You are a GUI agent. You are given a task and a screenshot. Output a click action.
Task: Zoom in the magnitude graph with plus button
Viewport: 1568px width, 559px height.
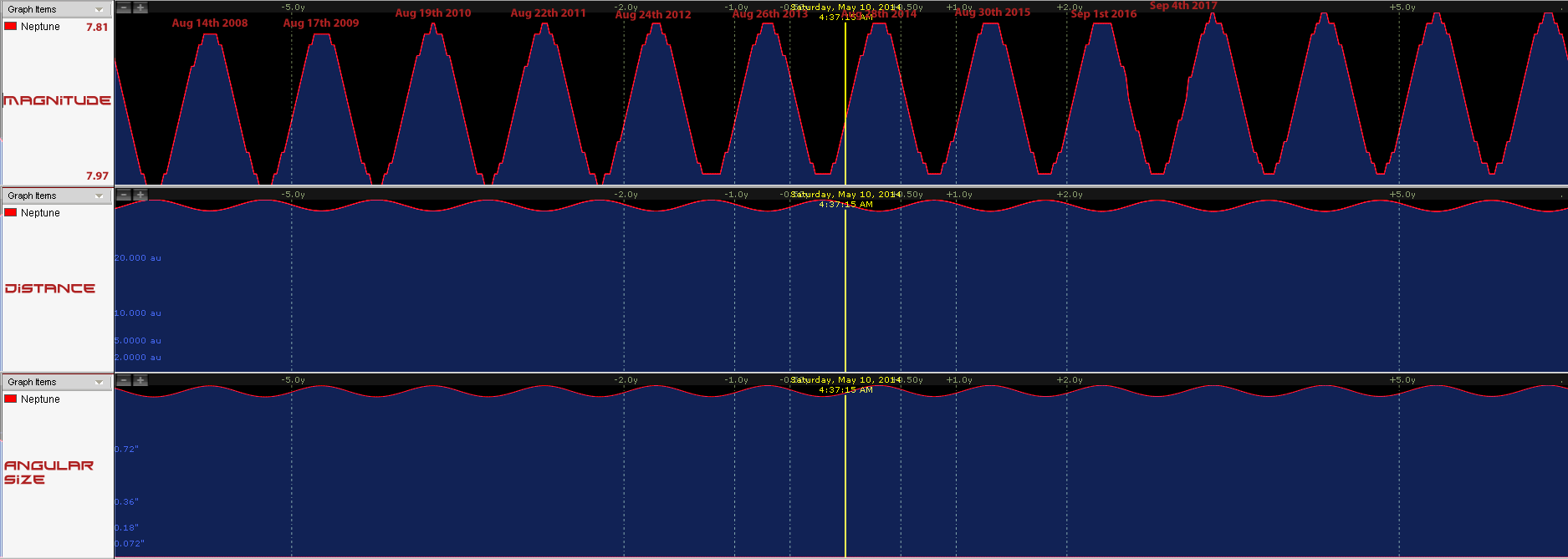click(140, 8)
